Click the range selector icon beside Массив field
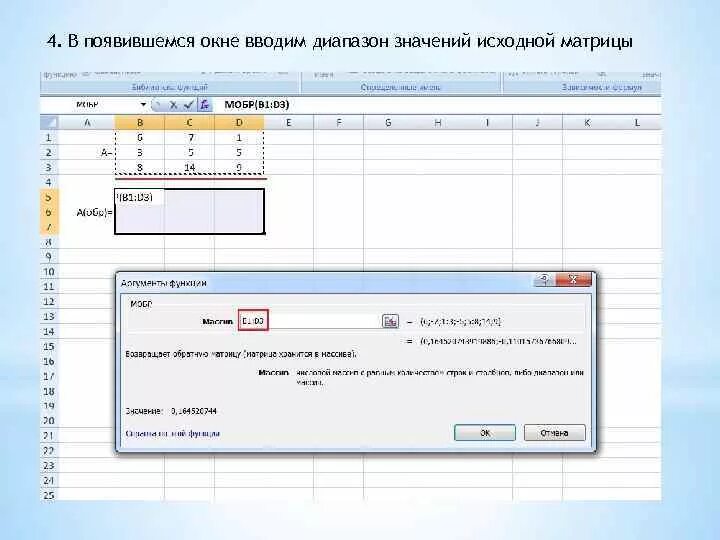The image size is (720, 540). 390,321
